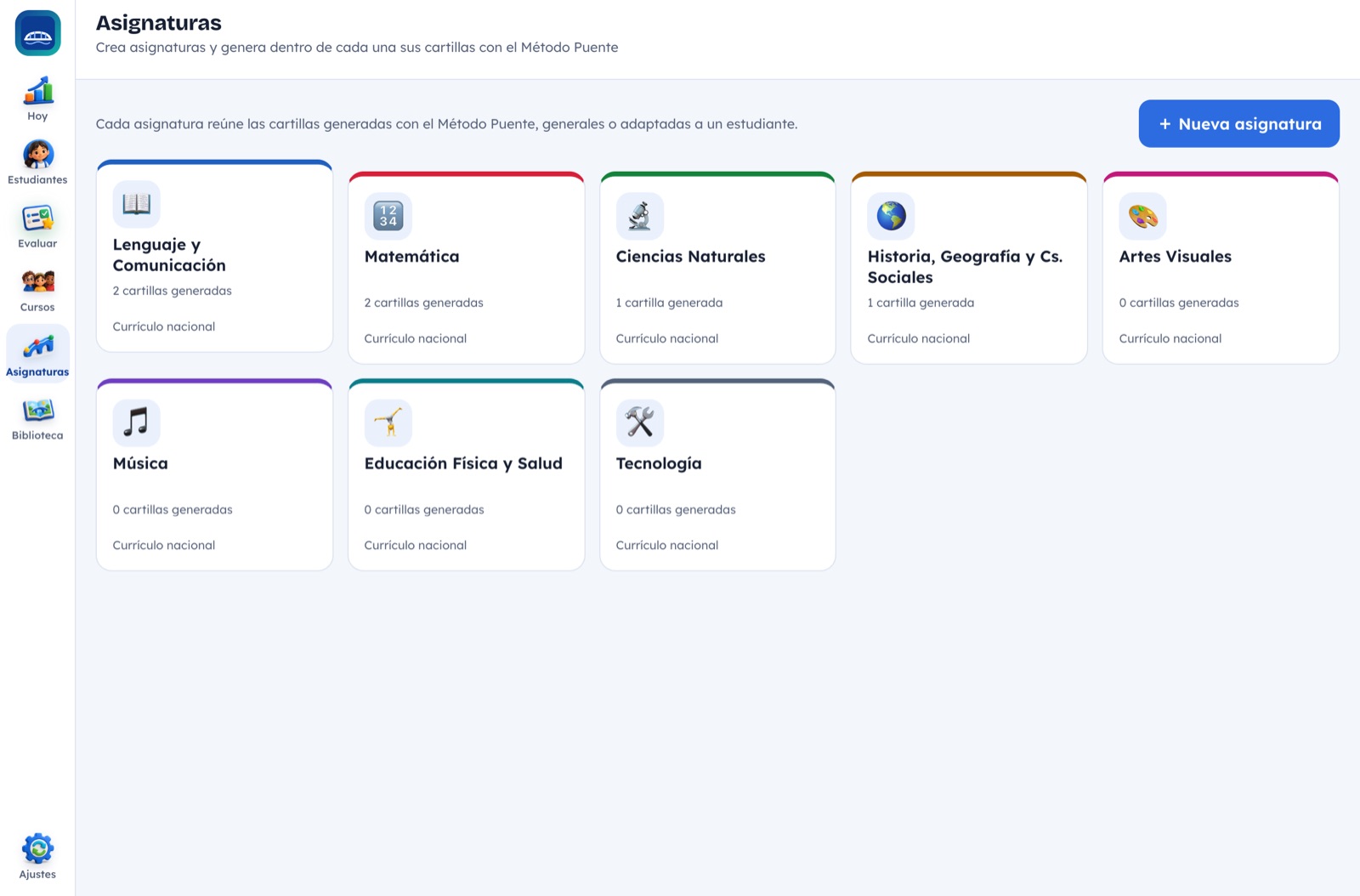
Task: Open the Evaluar section icon
Action: point(37,218)
